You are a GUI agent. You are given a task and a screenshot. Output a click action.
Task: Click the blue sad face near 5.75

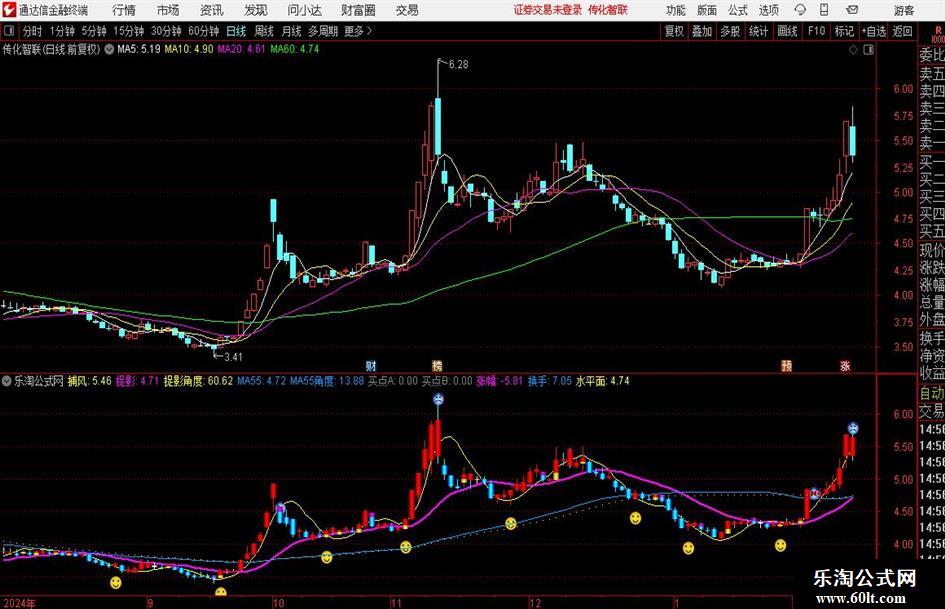tap(853, 429)
